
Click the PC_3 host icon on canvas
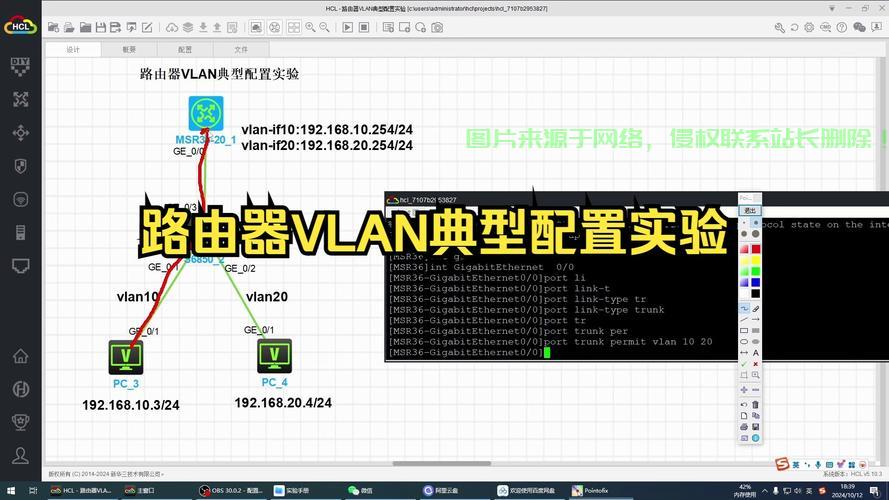tap(126, 357)
